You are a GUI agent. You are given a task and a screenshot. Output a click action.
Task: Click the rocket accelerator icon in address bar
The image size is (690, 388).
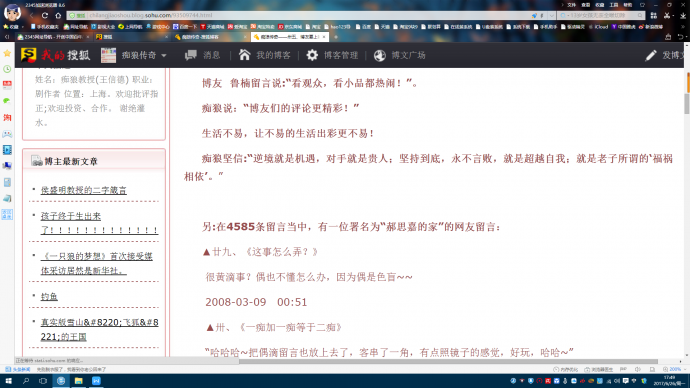[x=534, y=15]
